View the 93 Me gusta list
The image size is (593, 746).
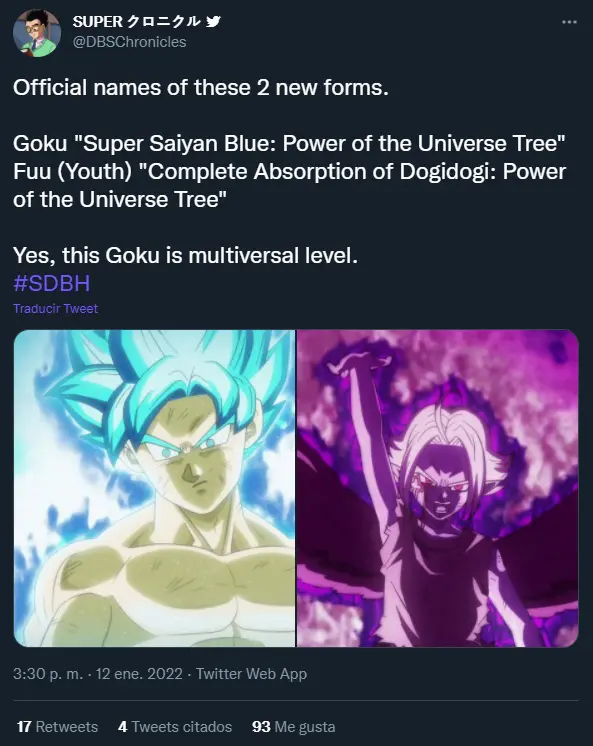[294, 726]
